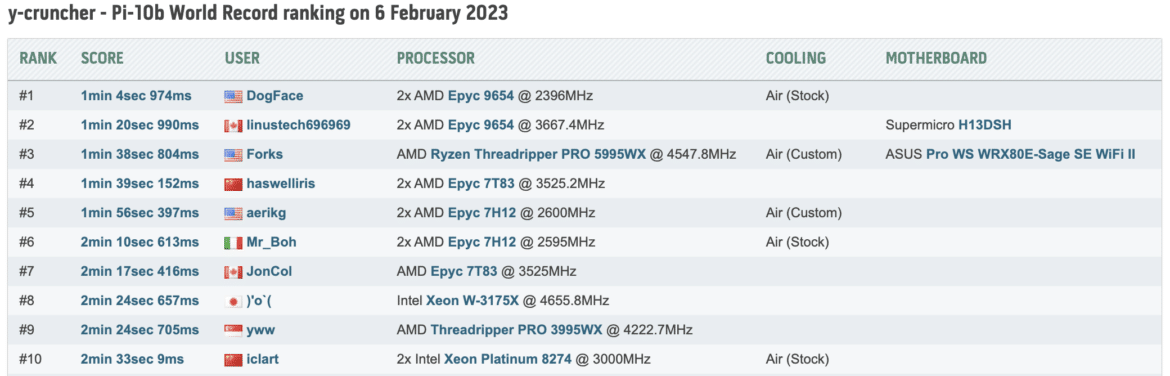This screenshot has width=1170, height=376.
Task: Open haswelliris user profile
Action: tap(281, 184)
